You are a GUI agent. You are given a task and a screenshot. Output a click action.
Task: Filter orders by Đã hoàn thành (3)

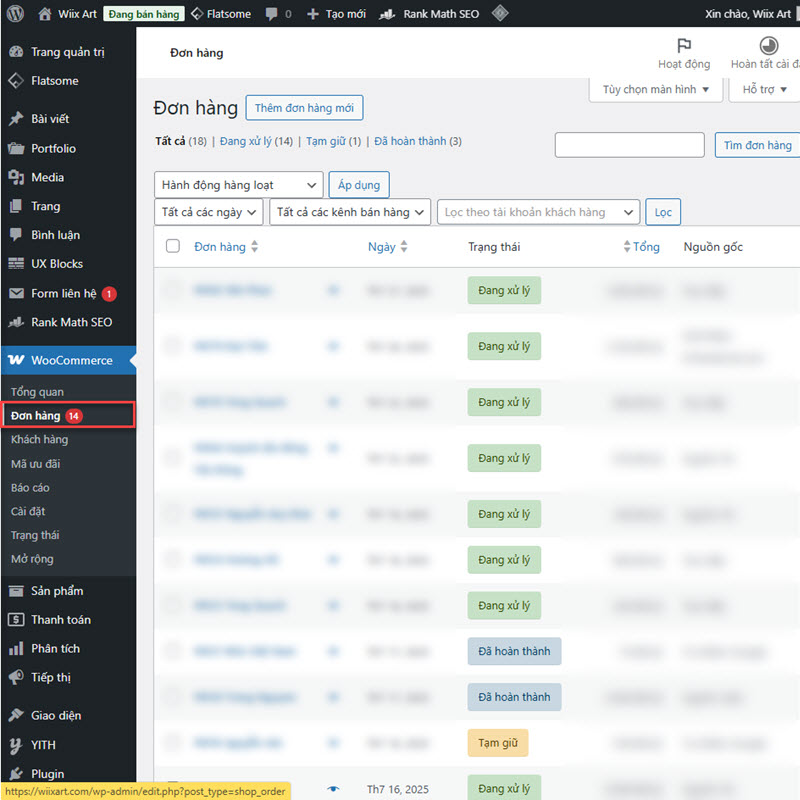418,141
